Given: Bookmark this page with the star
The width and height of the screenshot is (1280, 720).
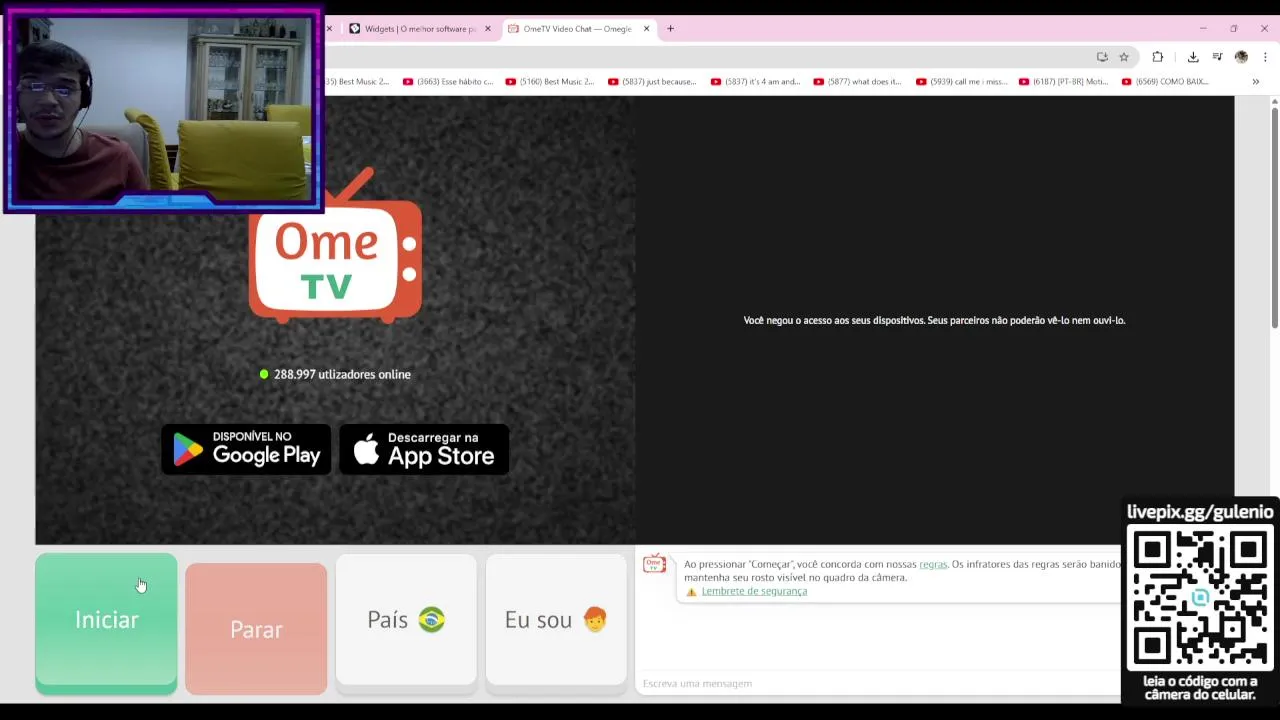Looking at the screenshot, I should pyautogui.click(x=1124, y=57).
